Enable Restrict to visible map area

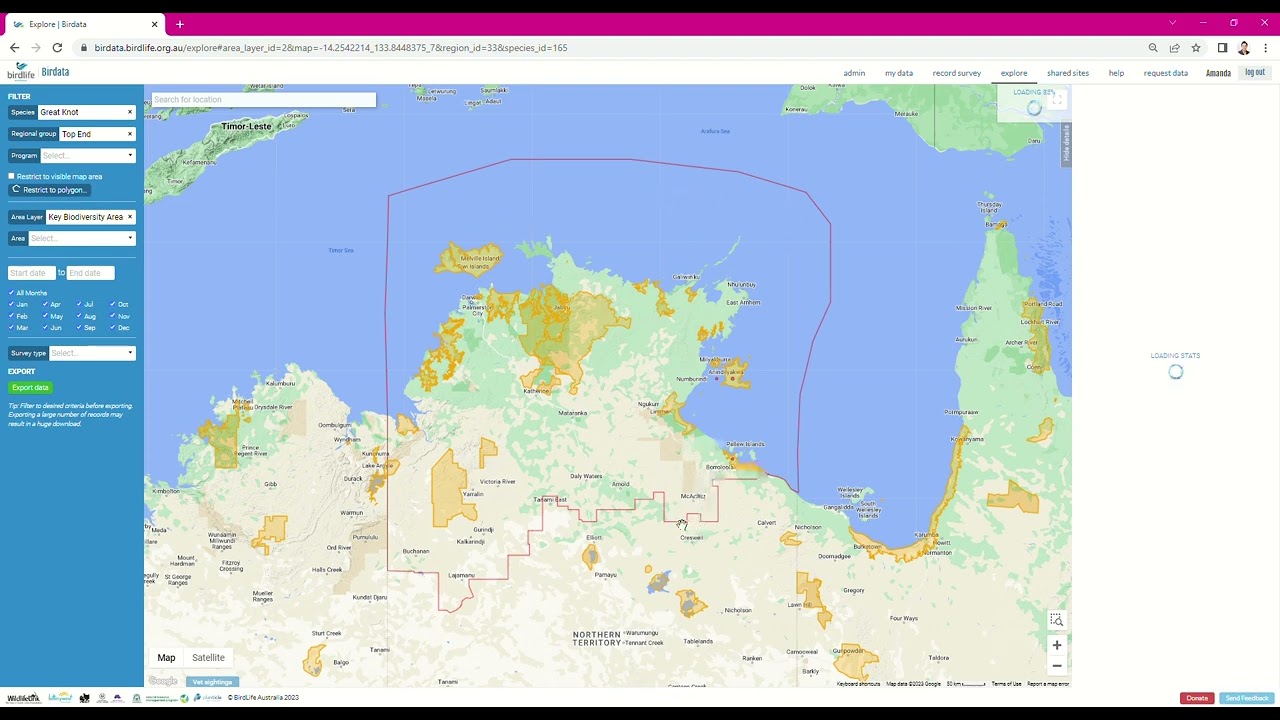pos(12,177)
